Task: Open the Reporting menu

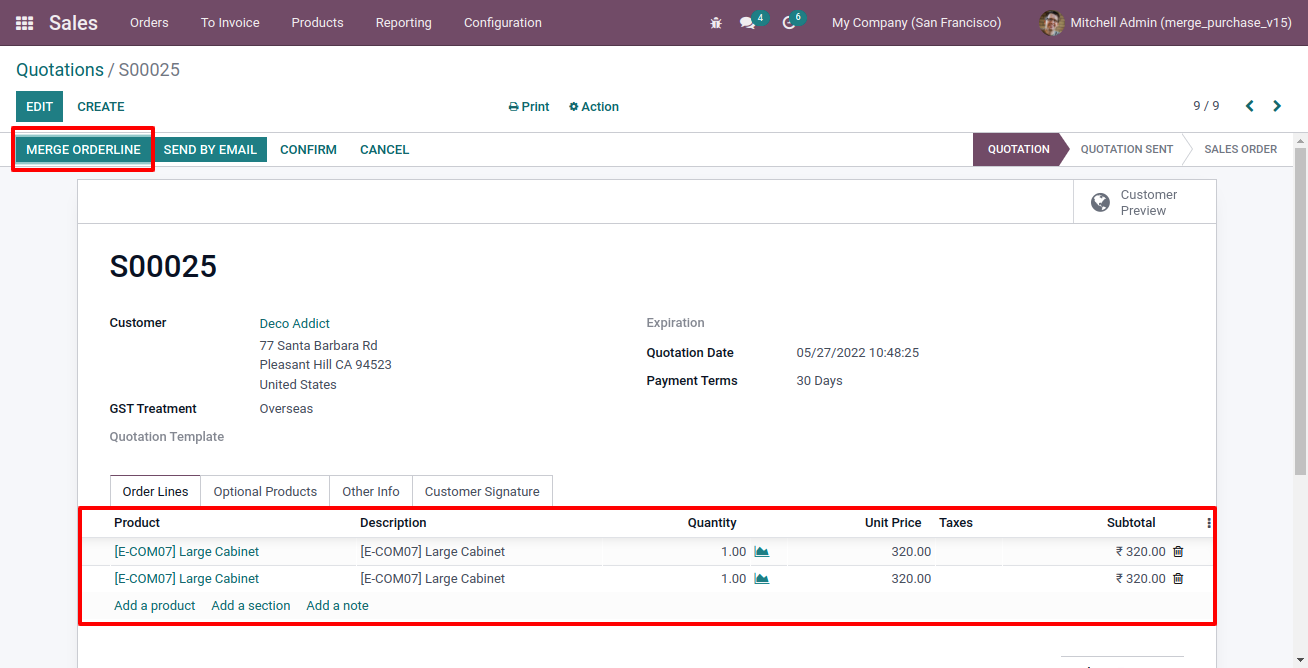Action: click(403, 23)
